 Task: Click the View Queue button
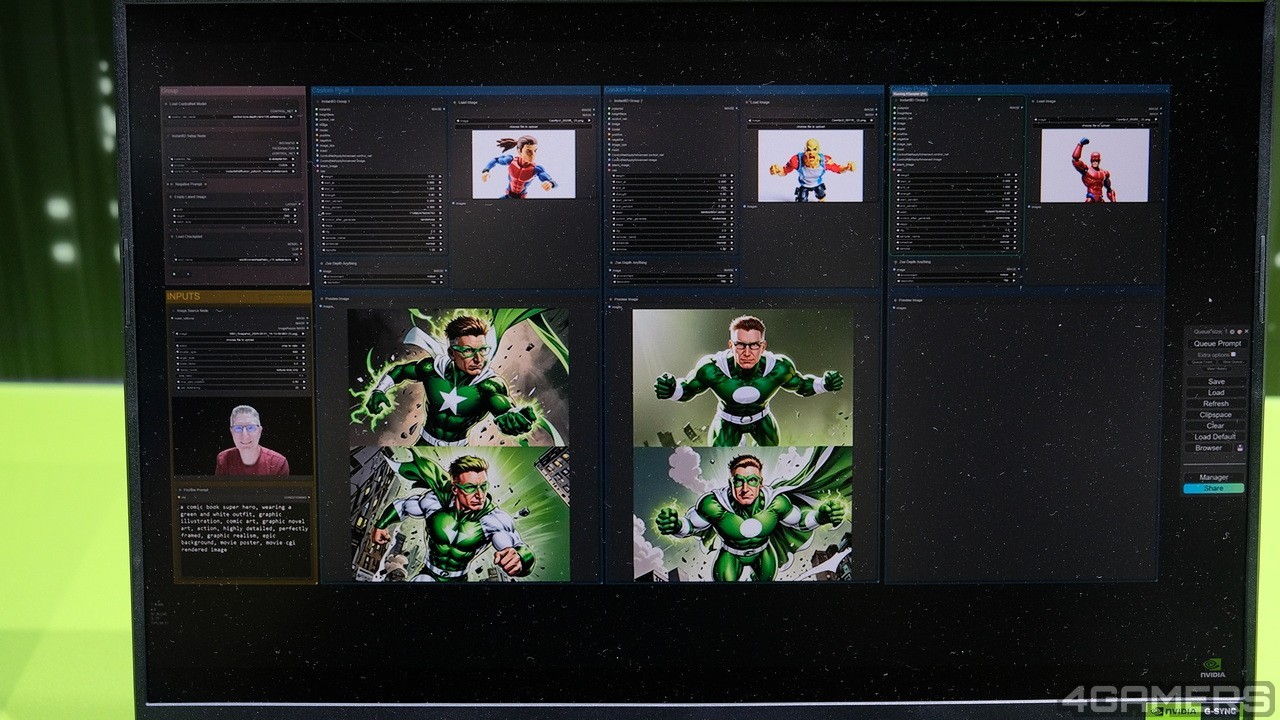[1232, 362]
